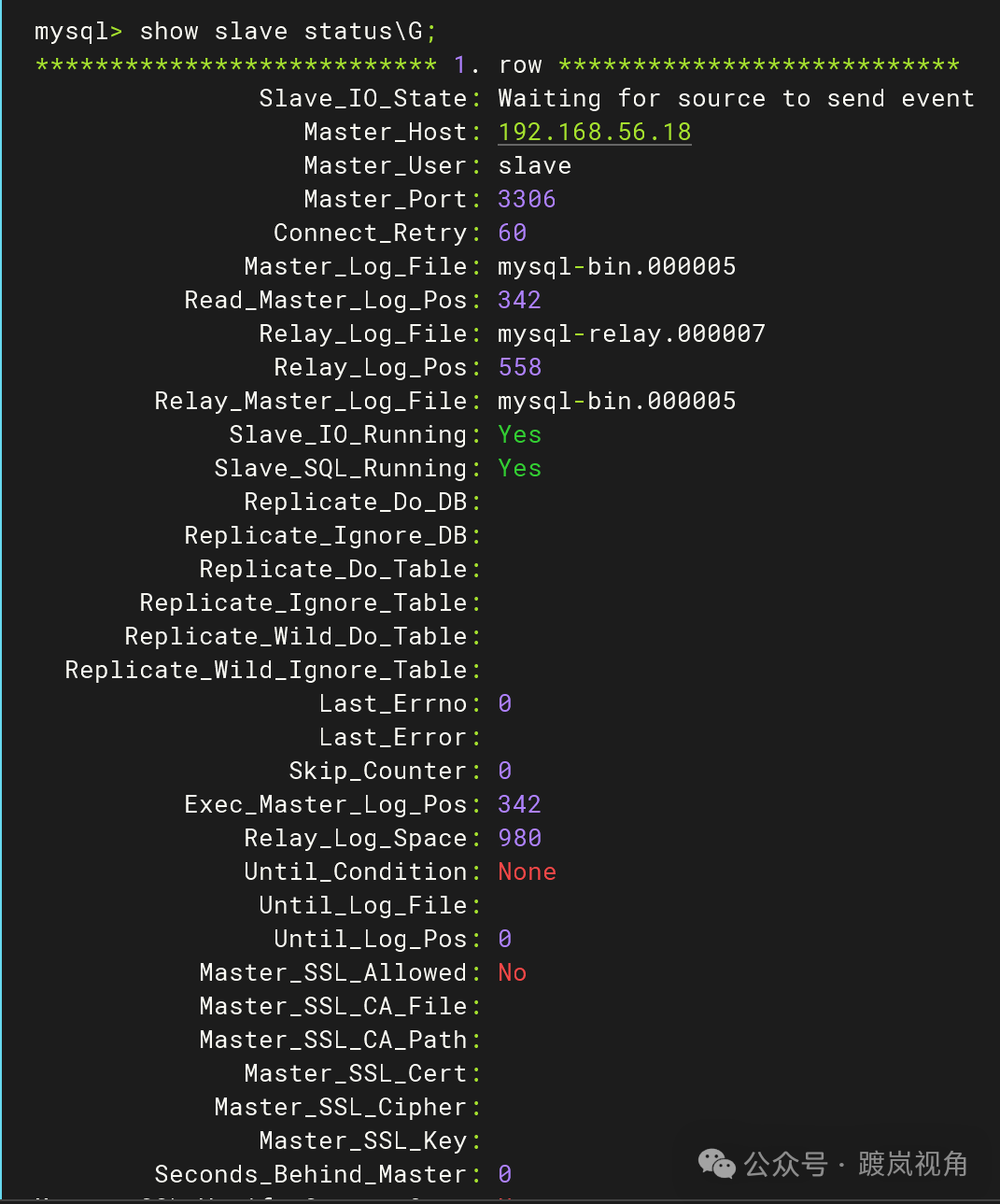Click the Master_Port value 3306
The height and width of the screenshot is (1204, 1000).
click(x=527, y=199)
